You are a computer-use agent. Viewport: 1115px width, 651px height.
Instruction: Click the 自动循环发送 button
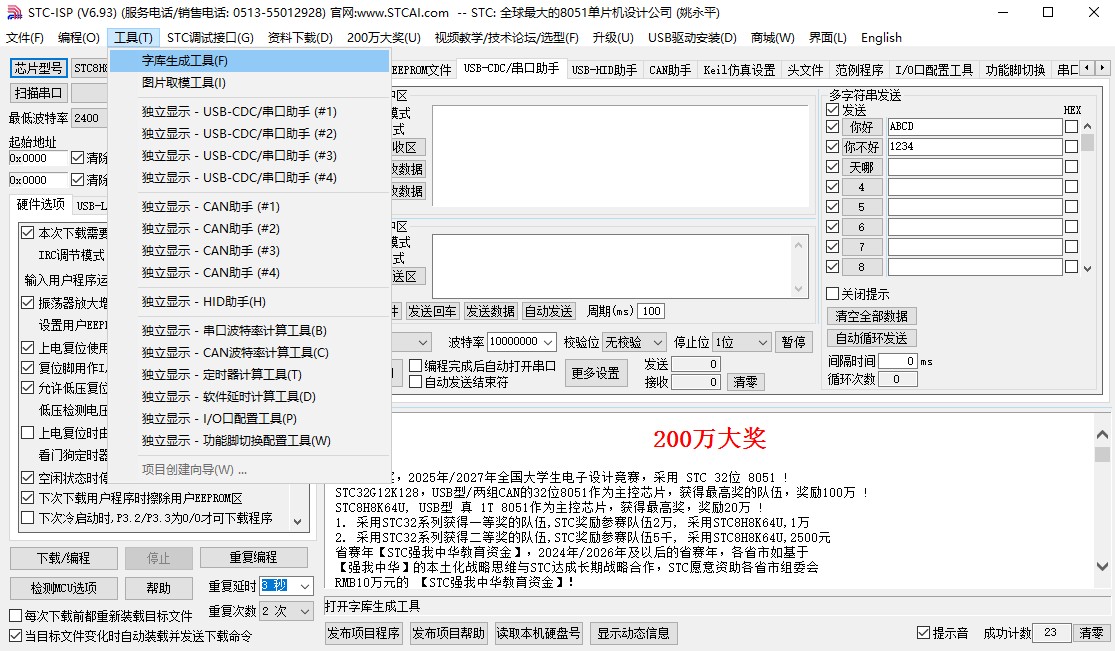pyautogui.click(x=871, y=338)
